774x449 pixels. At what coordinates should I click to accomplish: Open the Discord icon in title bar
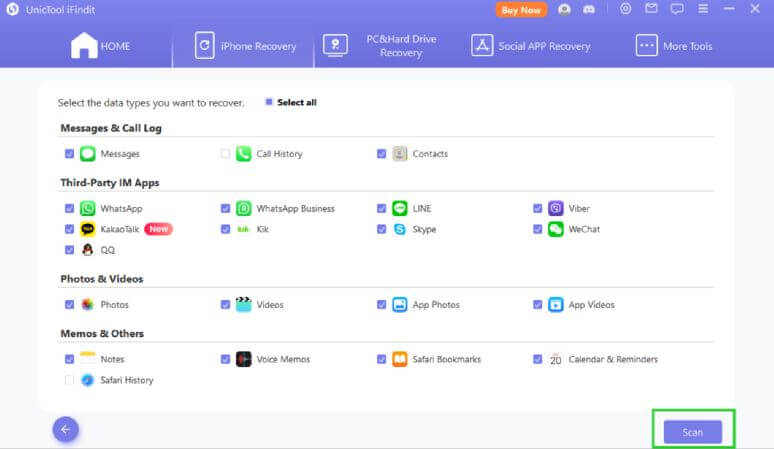point(589,9)
